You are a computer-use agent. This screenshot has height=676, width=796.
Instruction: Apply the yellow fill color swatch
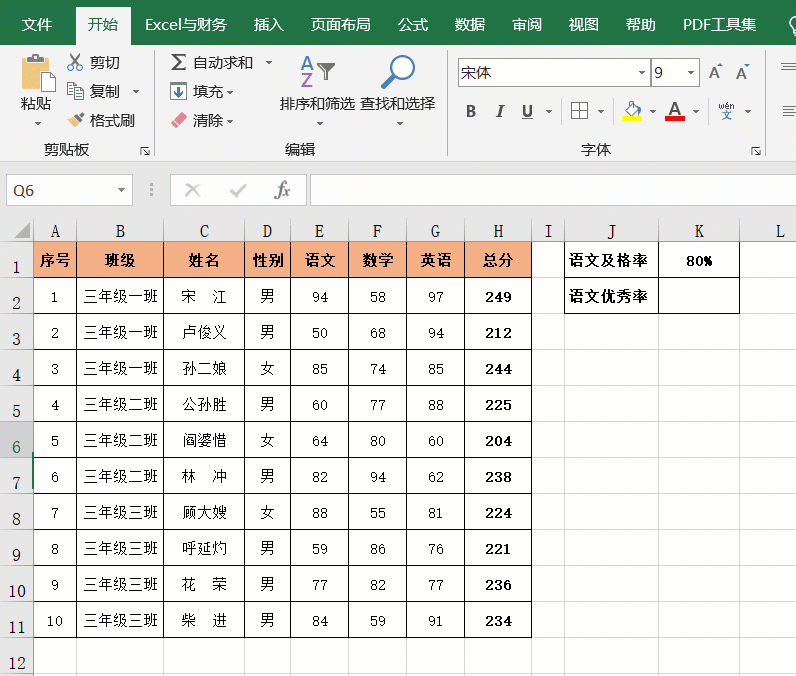pyautogui.click(x=631, y=111)
